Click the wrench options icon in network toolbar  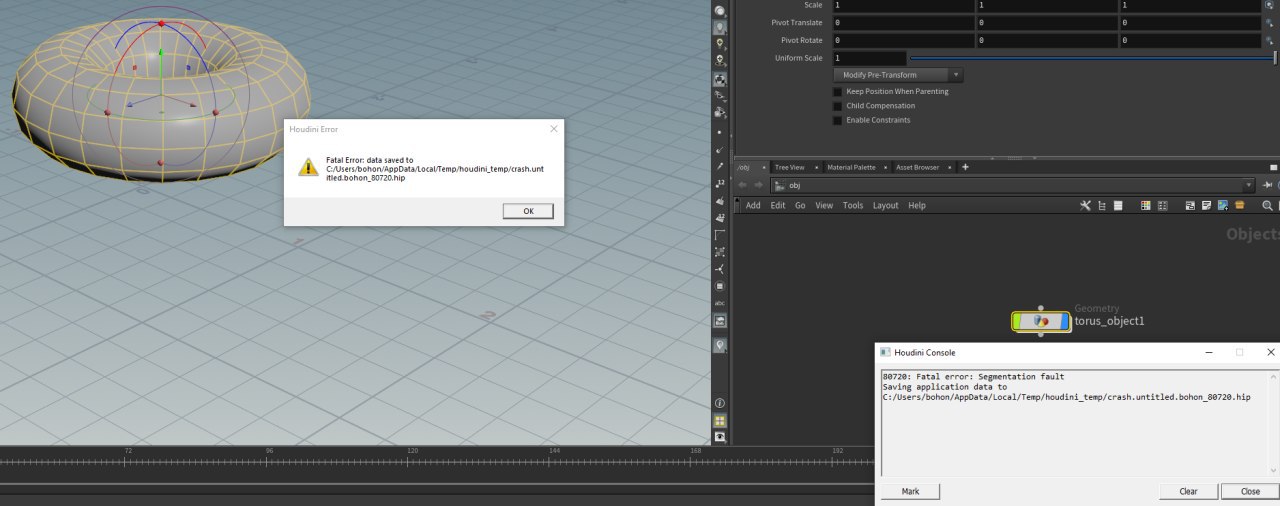tap(1086, 205)
